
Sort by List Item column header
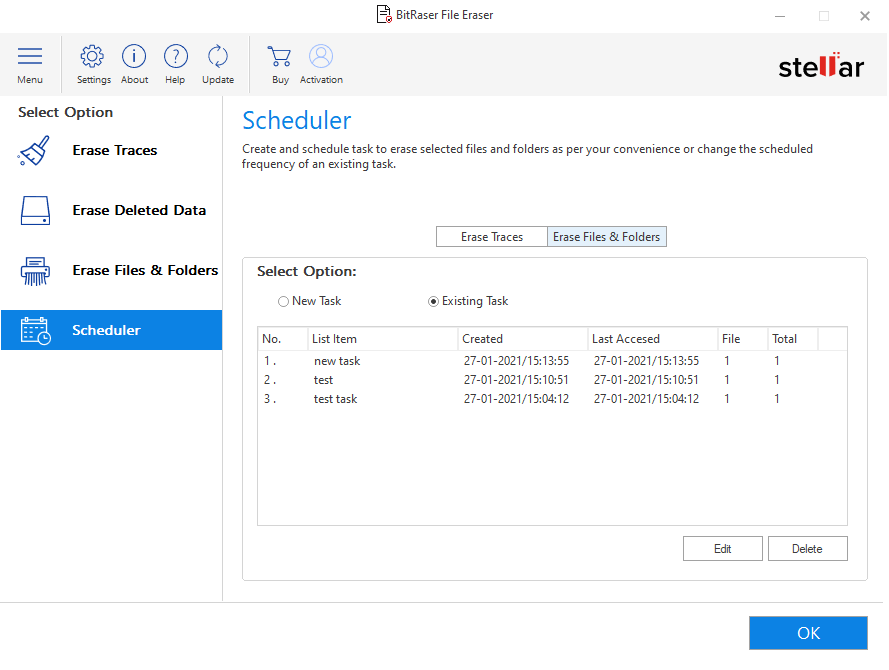[383, 339]
